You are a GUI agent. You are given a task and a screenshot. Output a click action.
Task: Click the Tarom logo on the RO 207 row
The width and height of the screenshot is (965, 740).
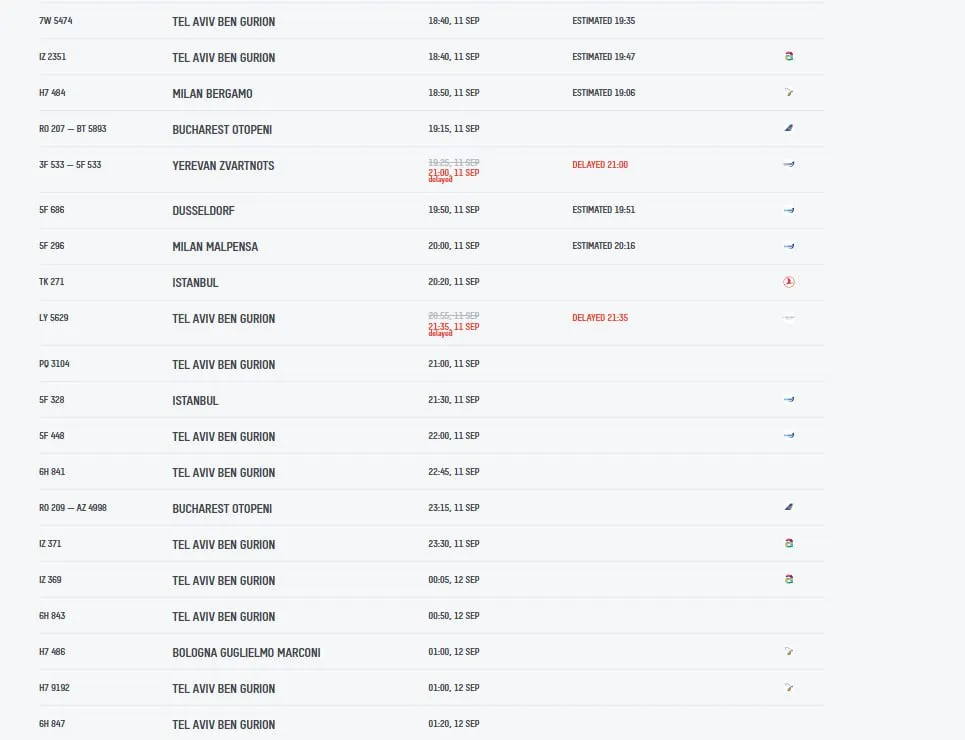pos(789,128)
